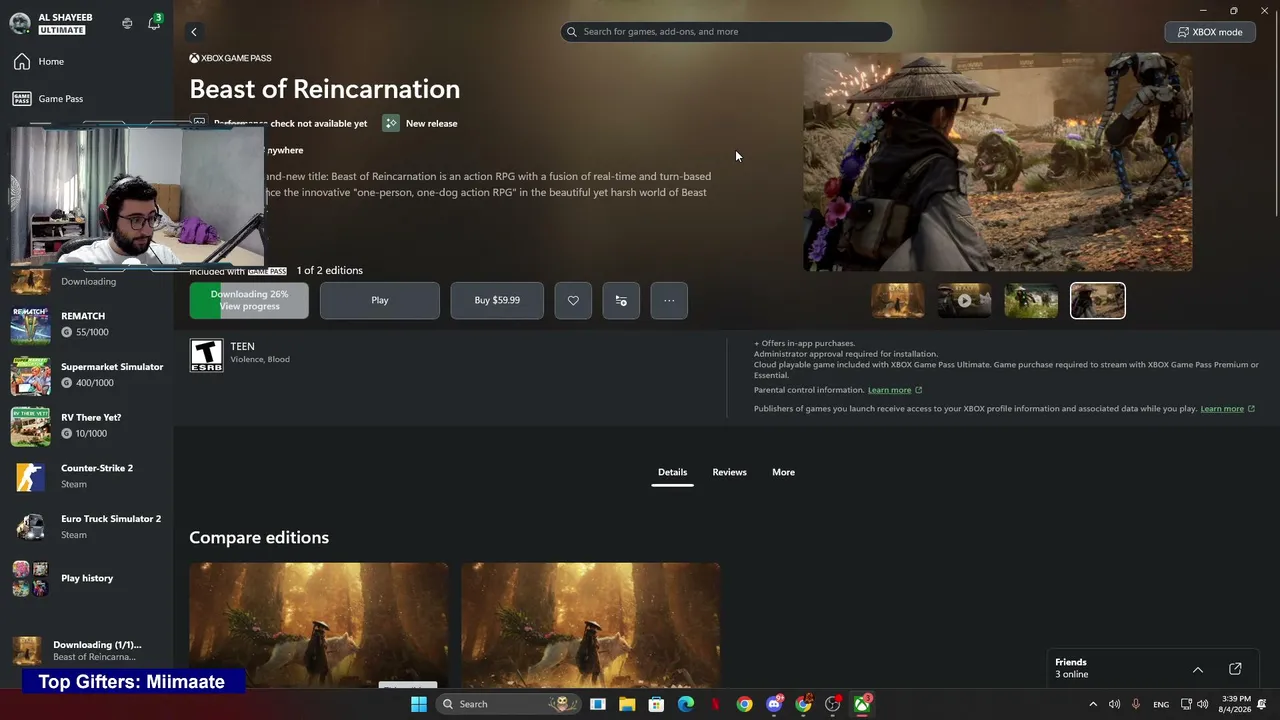
Task: Open the more options ellipsis button
Action: click(669, 300)
